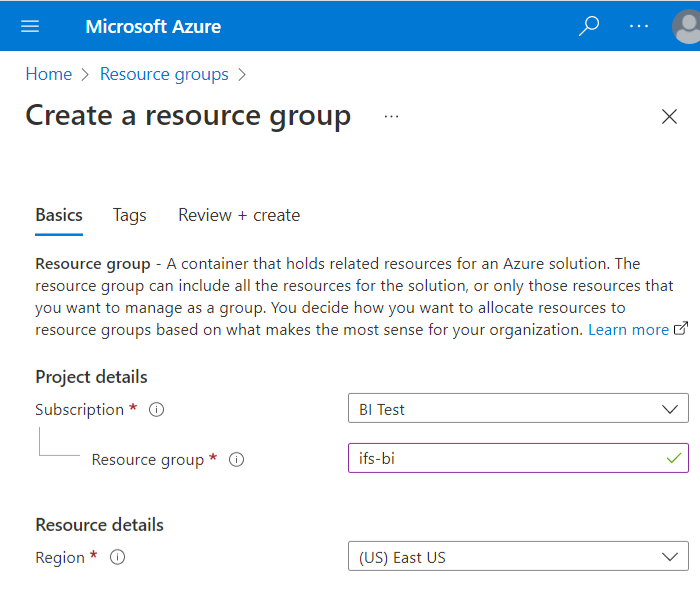
Task: Click the search magnifier icon
Action: click(x=589, y=26)
